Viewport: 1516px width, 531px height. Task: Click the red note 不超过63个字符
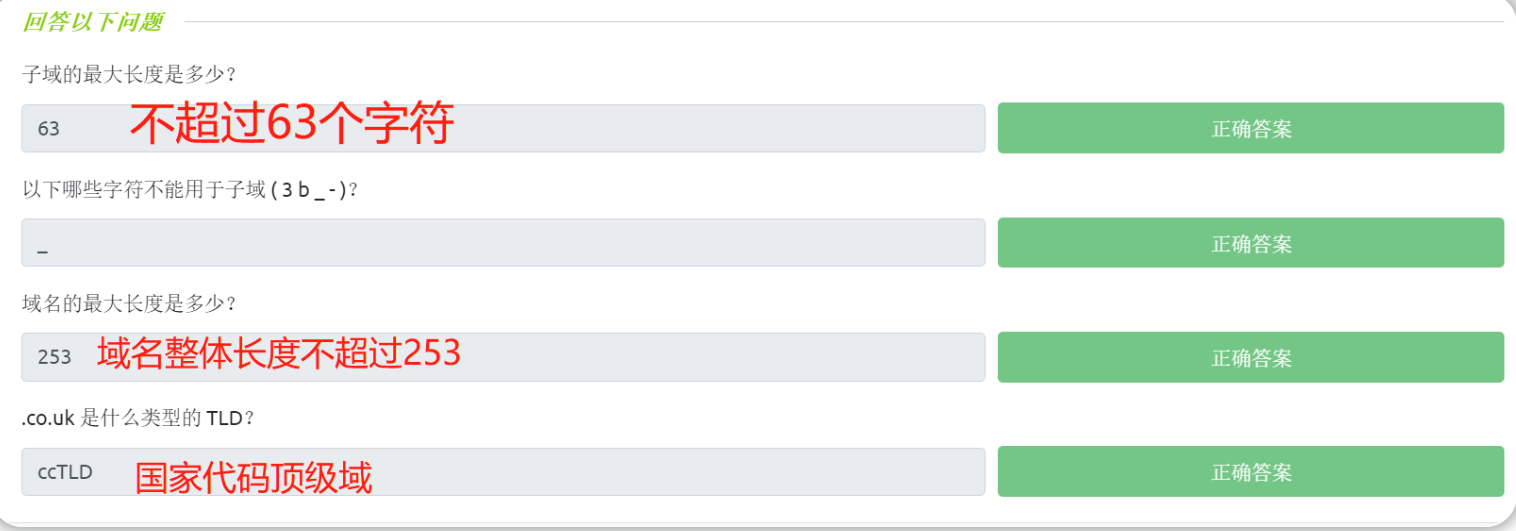pos(292,125)
